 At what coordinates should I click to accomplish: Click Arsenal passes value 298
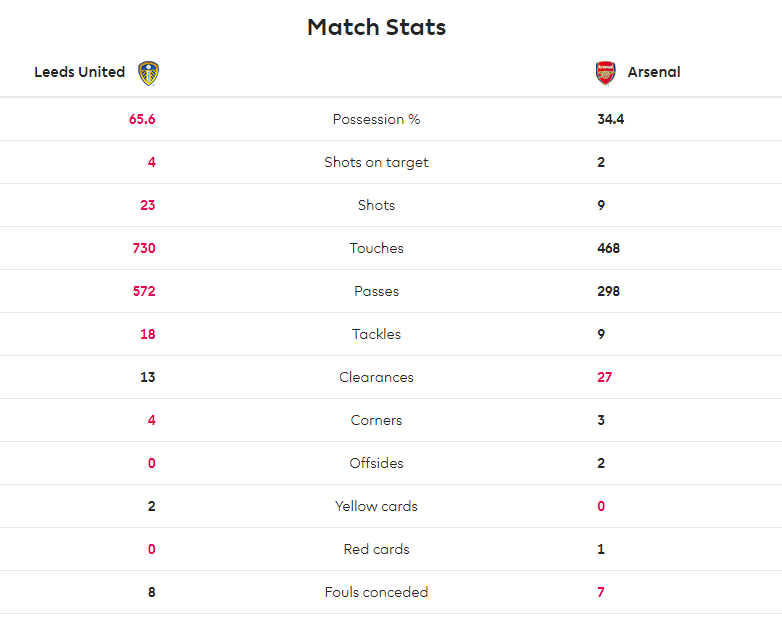[609, 291]
